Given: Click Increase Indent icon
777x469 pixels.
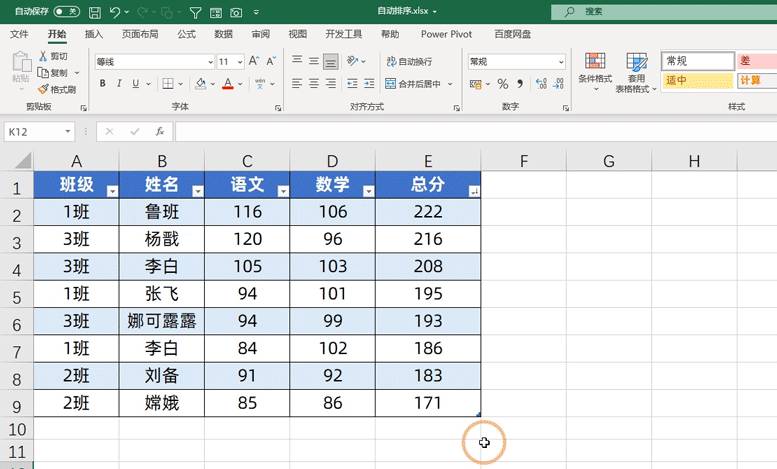Looking at the screenshot, I should point(369,83).
